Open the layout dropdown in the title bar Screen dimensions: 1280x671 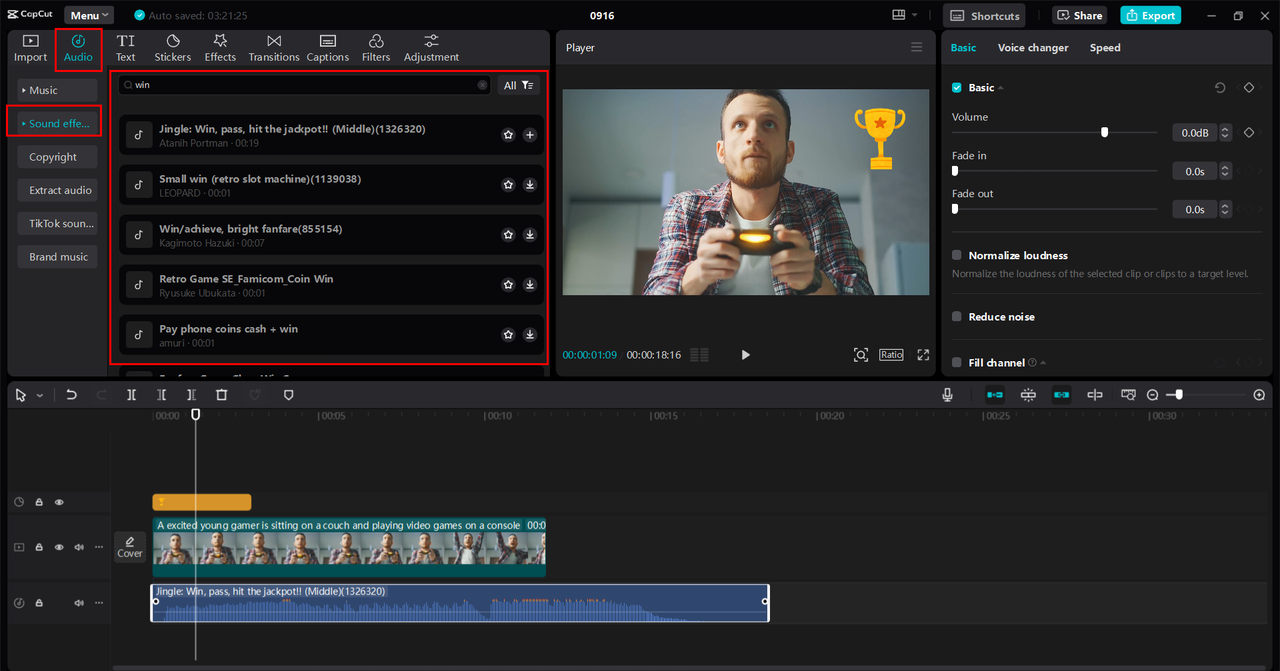904,15
